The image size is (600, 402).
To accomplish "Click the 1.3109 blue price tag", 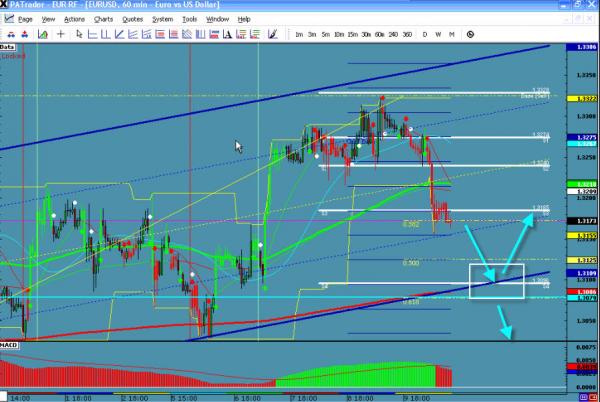I will tap(584, 273).
